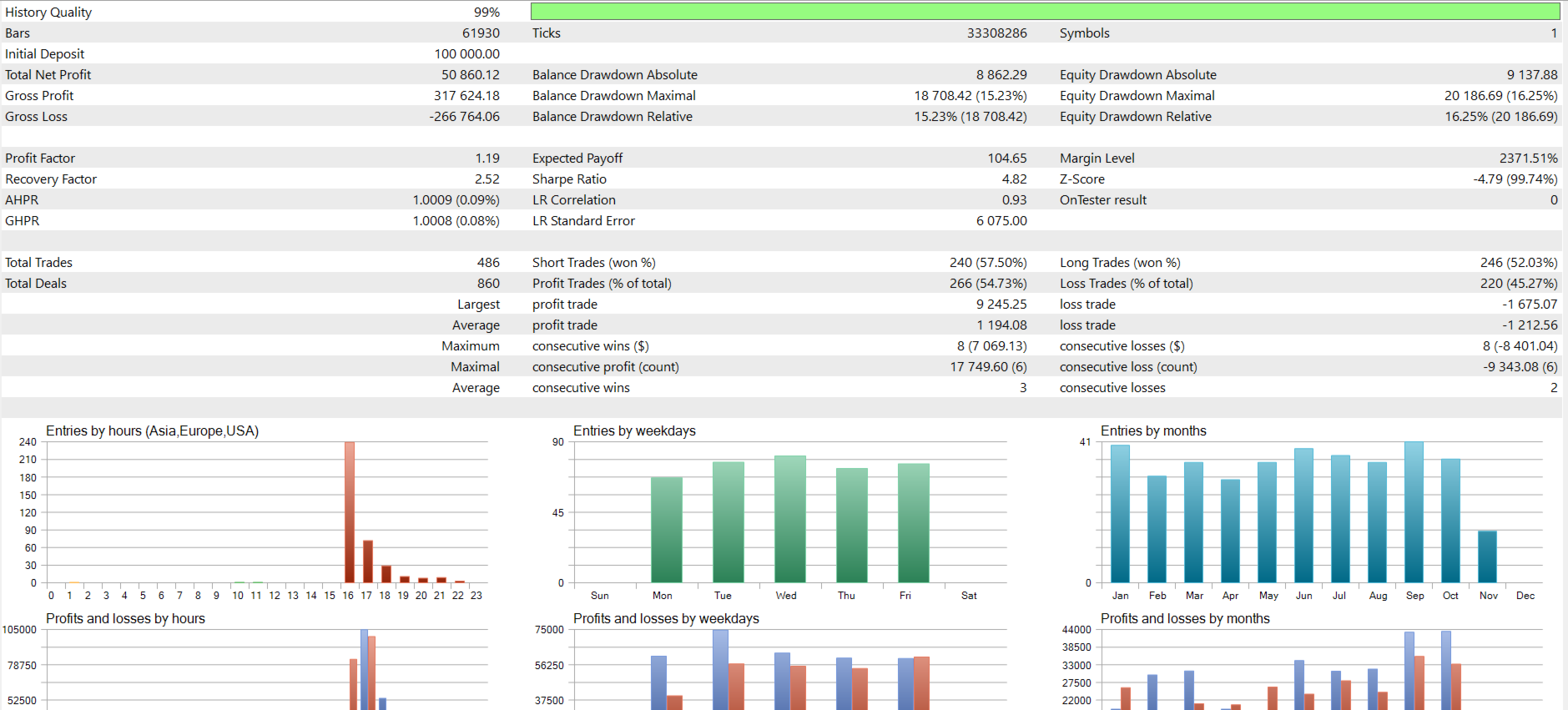The width and height of the screenshot is (1568, 710).
Task: Click the green History Quality progress bar
Action: [1045, 11]
